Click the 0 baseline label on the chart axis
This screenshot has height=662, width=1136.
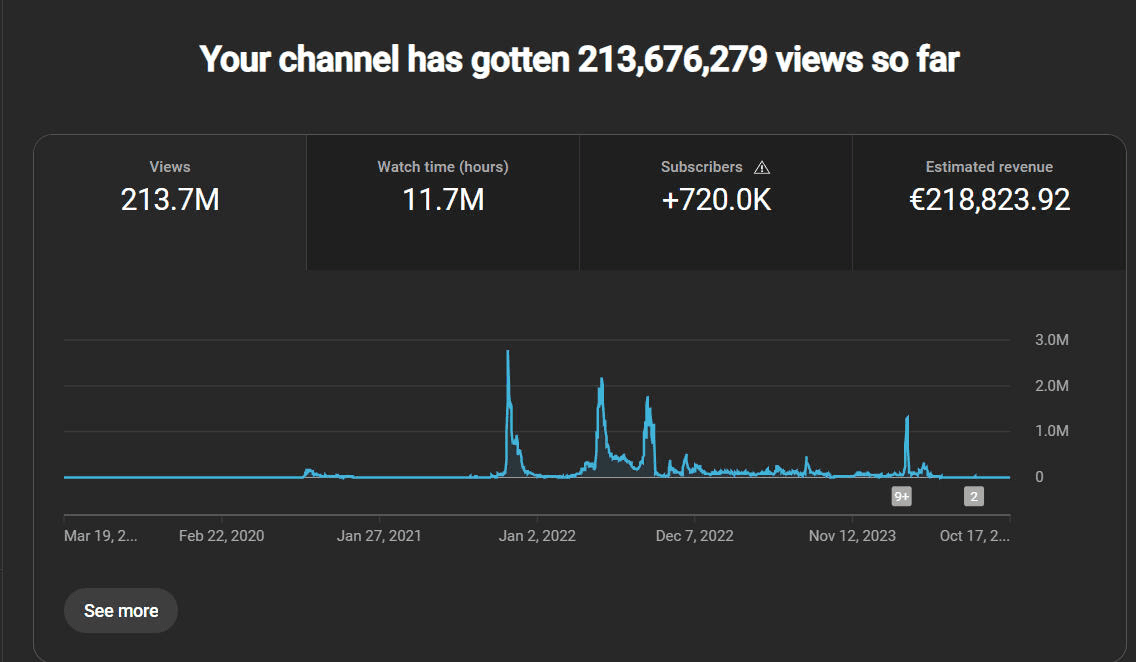point(1038,477)
